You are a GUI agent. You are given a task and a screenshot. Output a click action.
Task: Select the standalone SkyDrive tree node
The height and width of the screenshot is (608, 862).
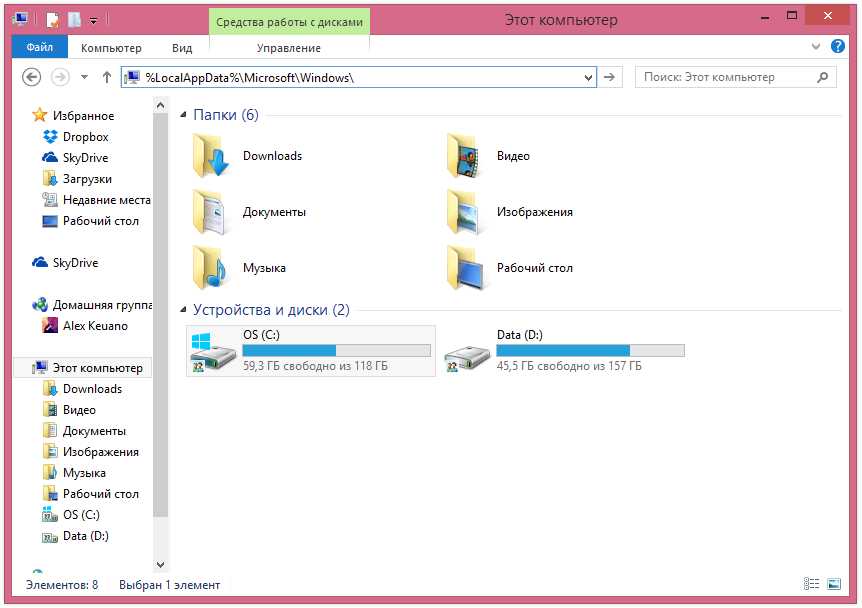point(65,263)
